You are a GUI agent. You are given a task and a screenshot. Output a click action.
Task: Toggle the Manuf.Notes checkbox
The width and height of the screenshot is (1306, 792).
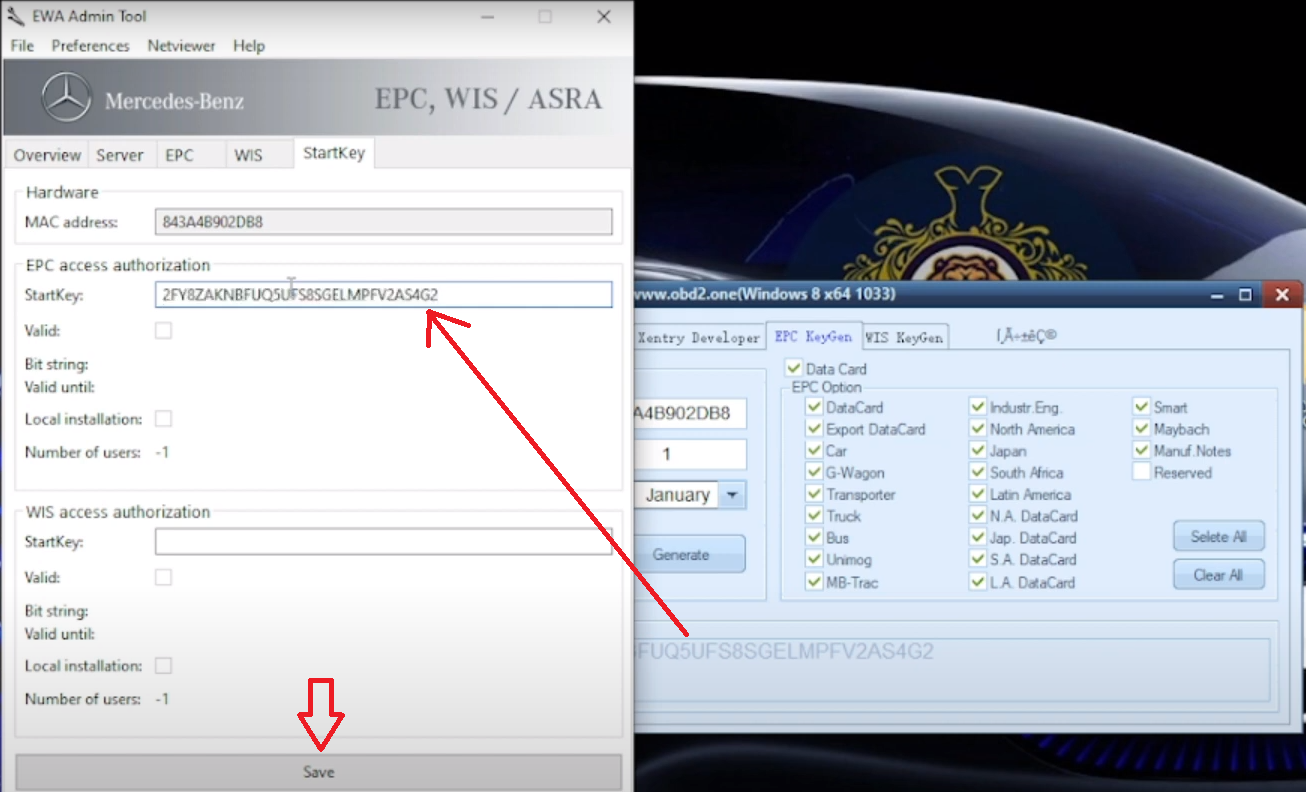(1141, 451)
